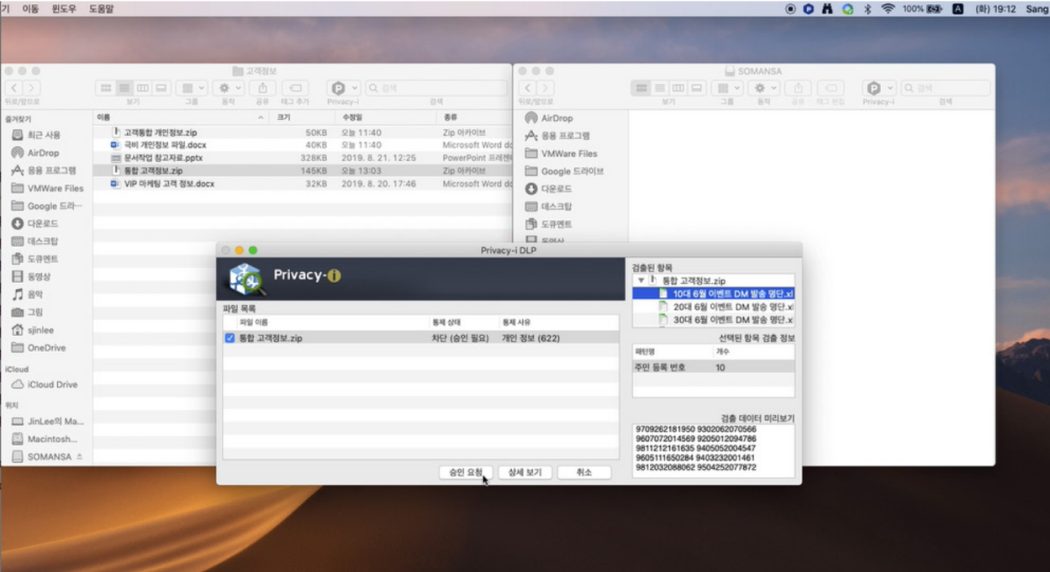Click the 태그 추가 tag icon in 고객정보 toolbar
The height and width of the screenshot is (572, 1050).
pos(295,88)
